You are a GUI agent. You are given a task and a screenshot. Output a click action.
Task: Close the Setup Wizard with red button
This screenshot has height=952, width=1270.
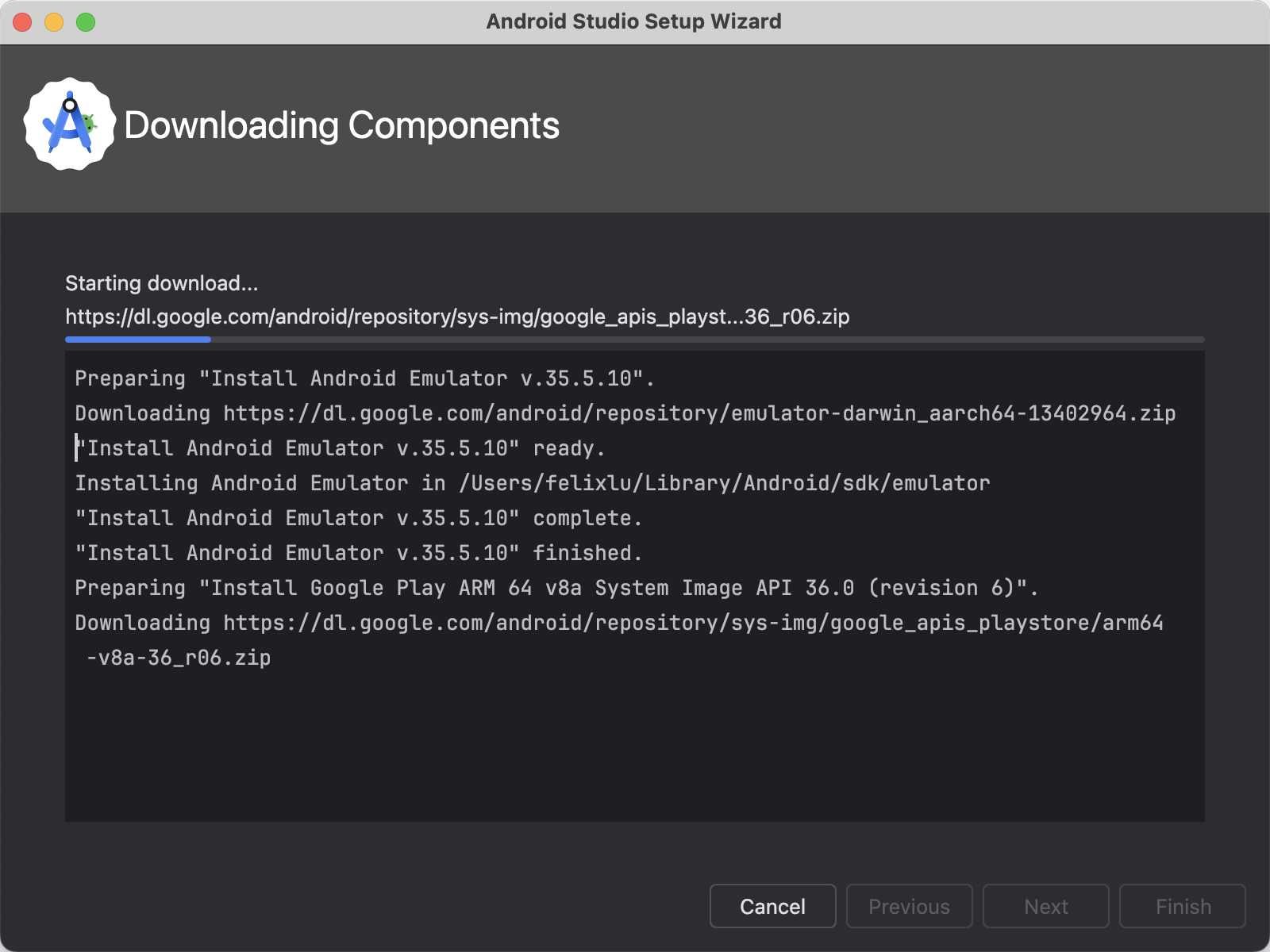click(x=22, y=22)
